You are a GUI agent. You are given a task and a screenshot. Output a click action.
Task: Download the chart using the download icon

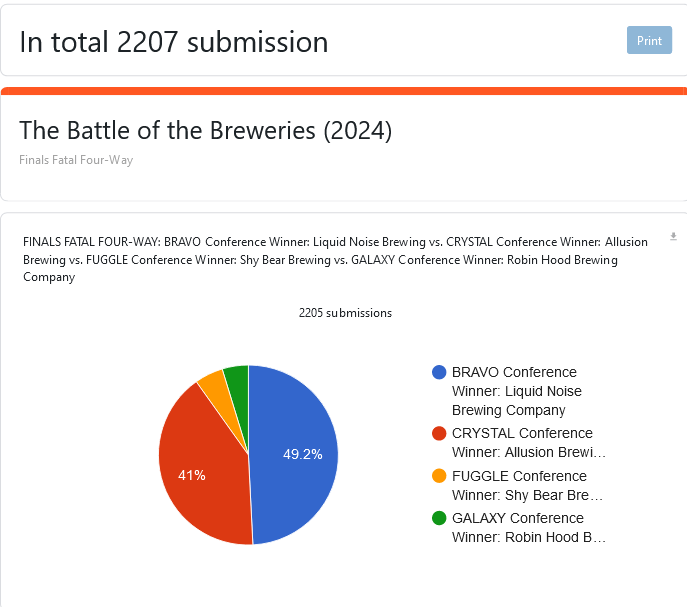(x=673, y=237)
